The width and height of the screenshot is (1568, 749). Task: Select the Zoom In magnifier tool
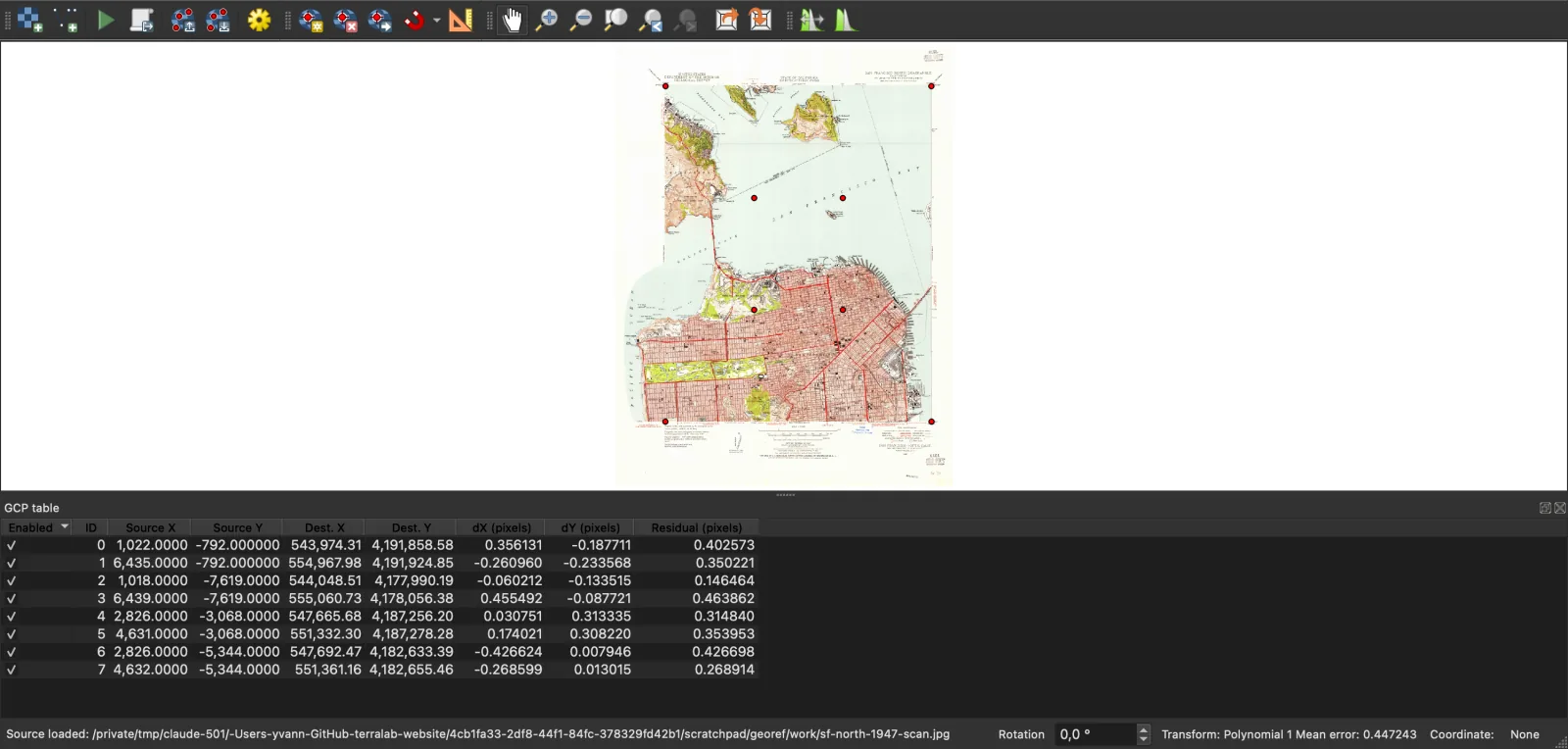click(x=547, y=20)
